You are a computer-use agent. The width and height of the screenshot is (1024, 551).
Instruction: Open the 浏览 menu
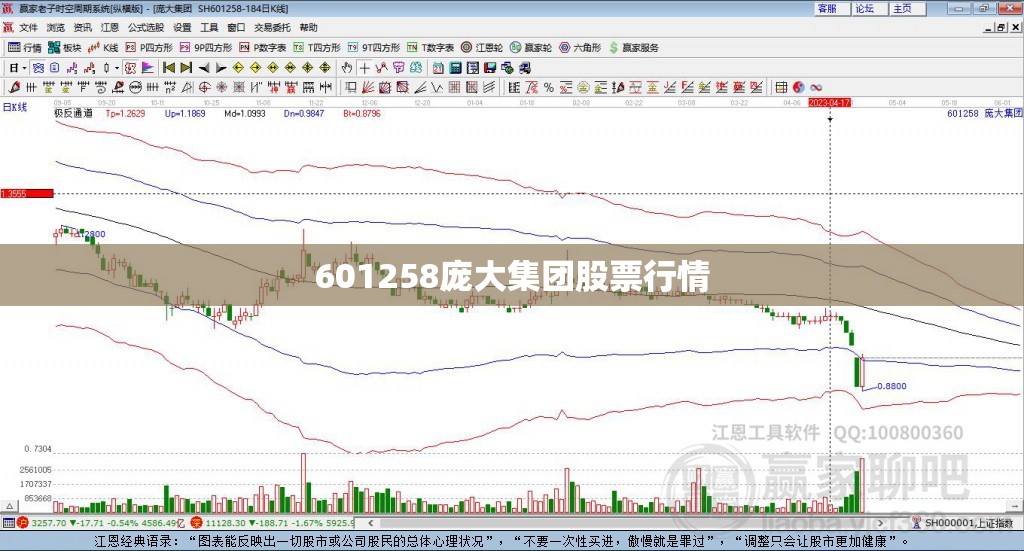point(56,27)
